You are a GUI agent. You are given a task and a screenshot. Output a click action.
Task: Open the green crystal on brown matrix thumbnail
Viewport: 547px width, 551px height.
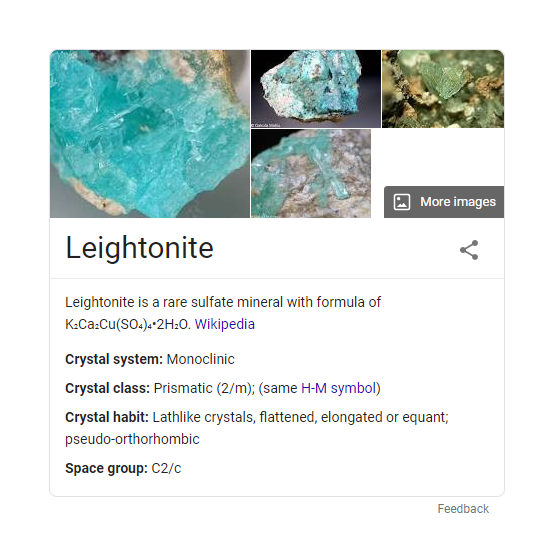click(x=443, y=89)
